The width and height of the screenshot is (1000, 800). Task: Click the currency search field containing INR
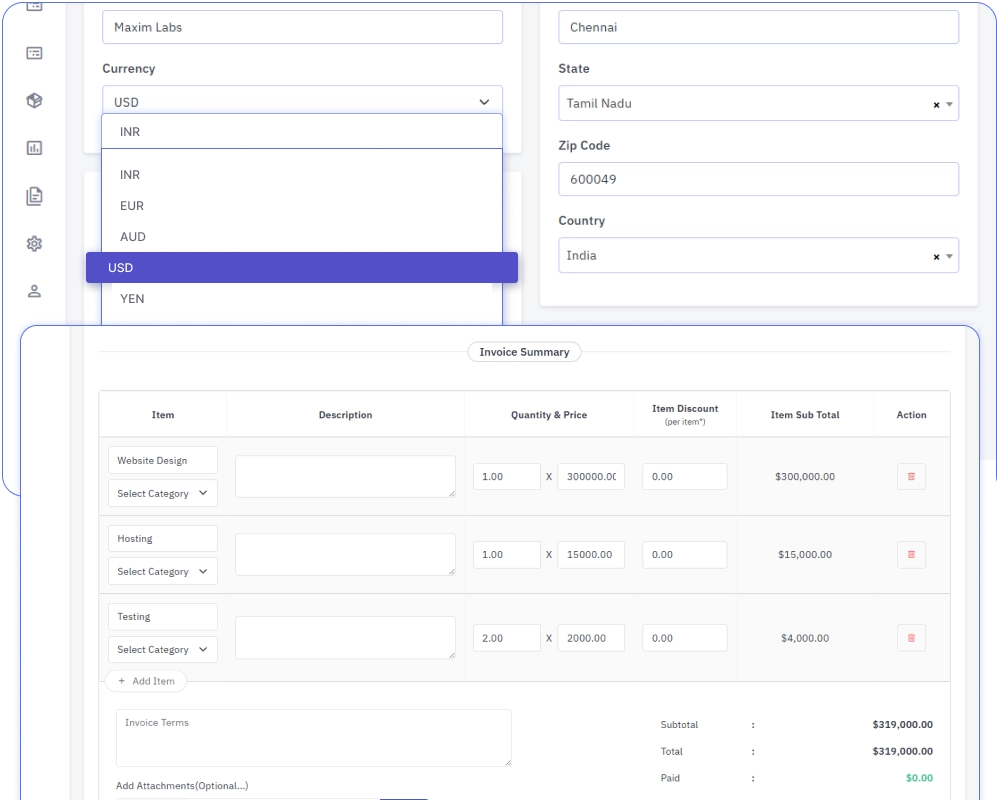point(302,131)
